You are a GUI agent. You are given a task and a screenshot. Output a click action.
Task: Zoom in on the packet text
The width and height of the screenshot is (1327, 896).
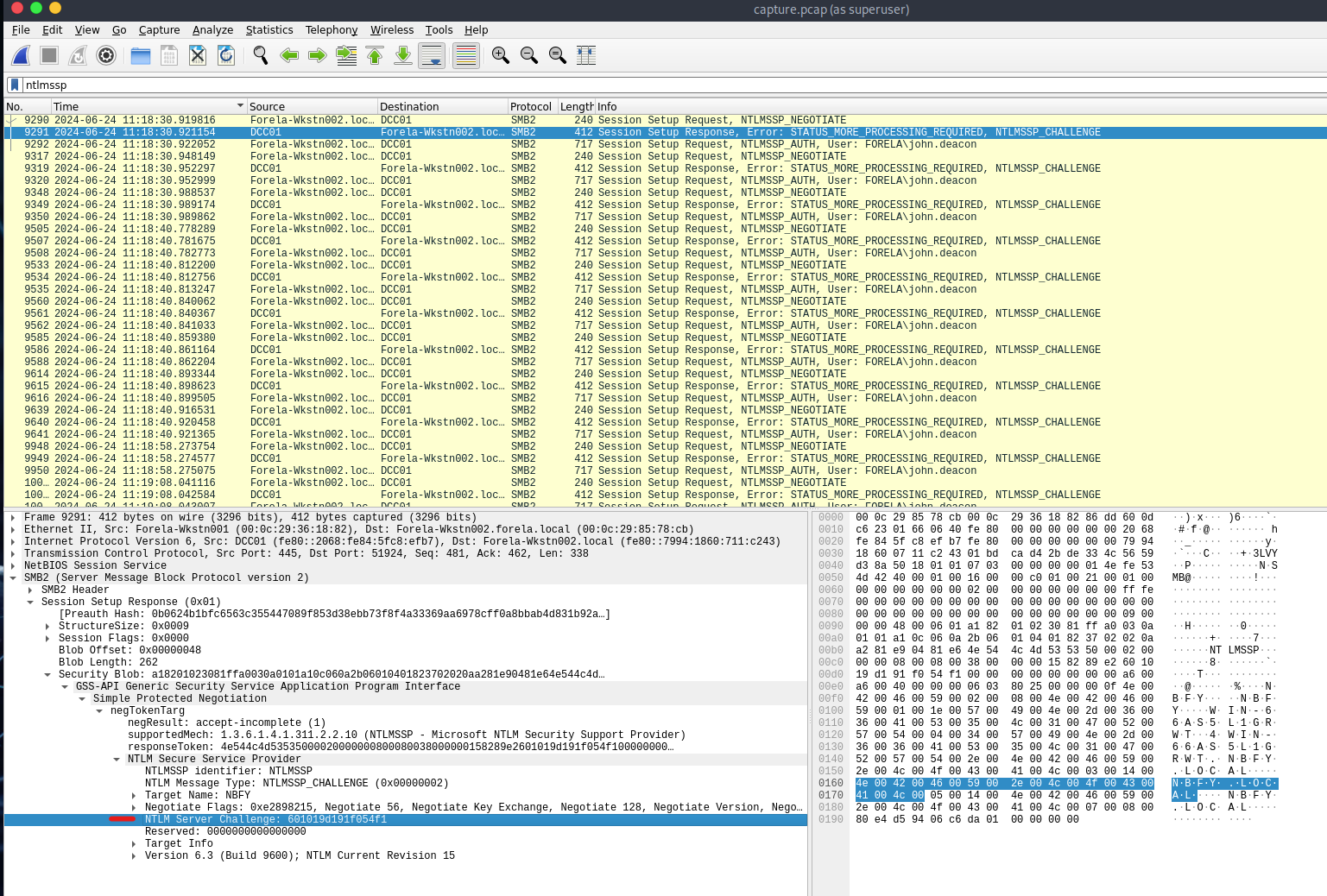pyautogui.click(x=501, y=55)
